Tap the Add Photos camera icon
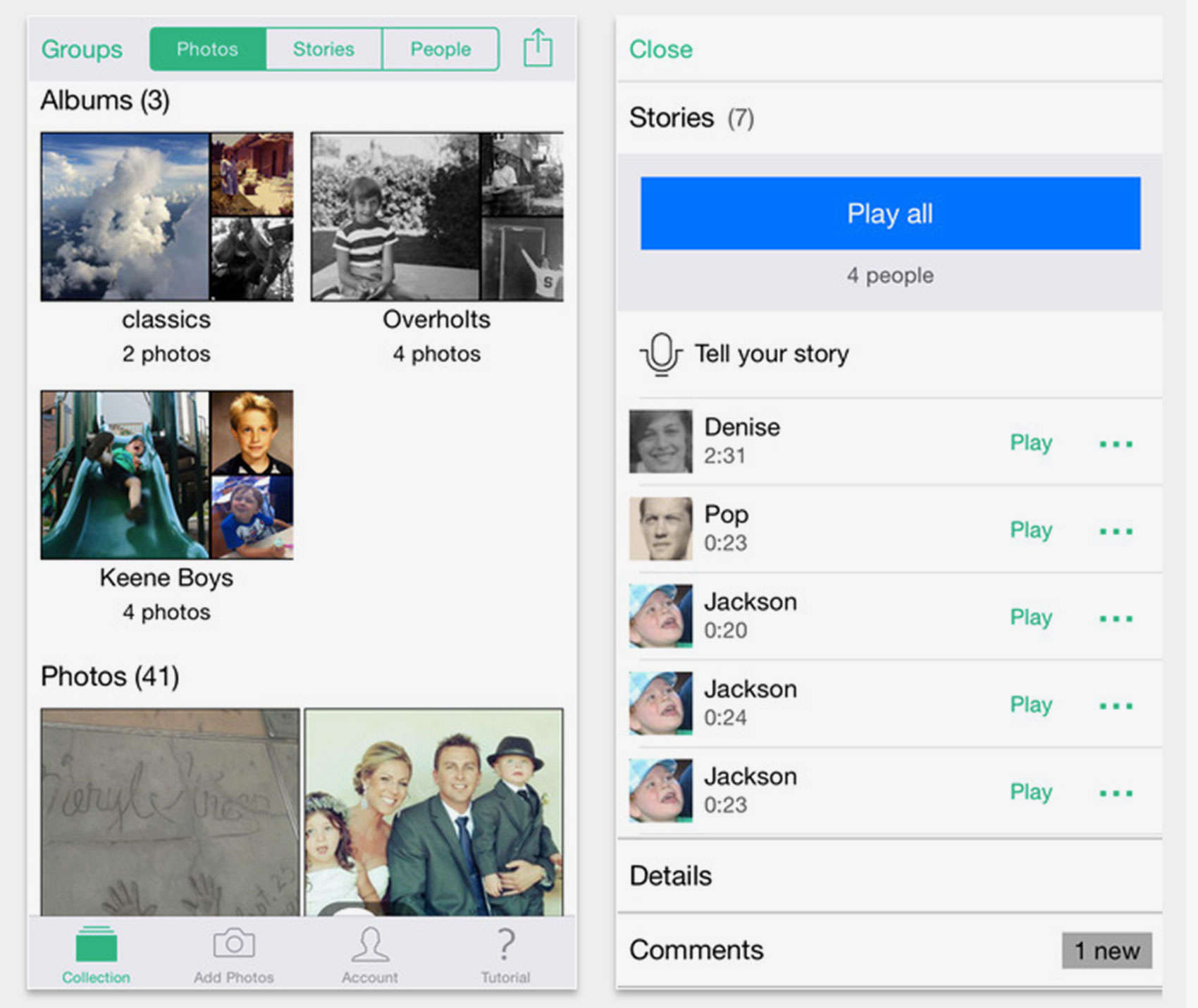The width and height of the screenshot is (1198, 1008). [x=233, y=945]
